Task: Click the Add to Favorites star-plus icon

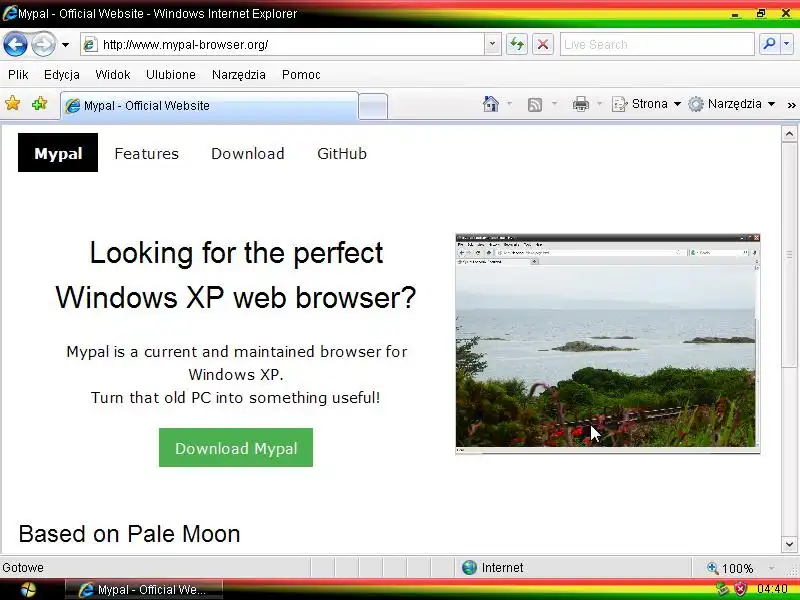Action: click(x=39, y=104)
